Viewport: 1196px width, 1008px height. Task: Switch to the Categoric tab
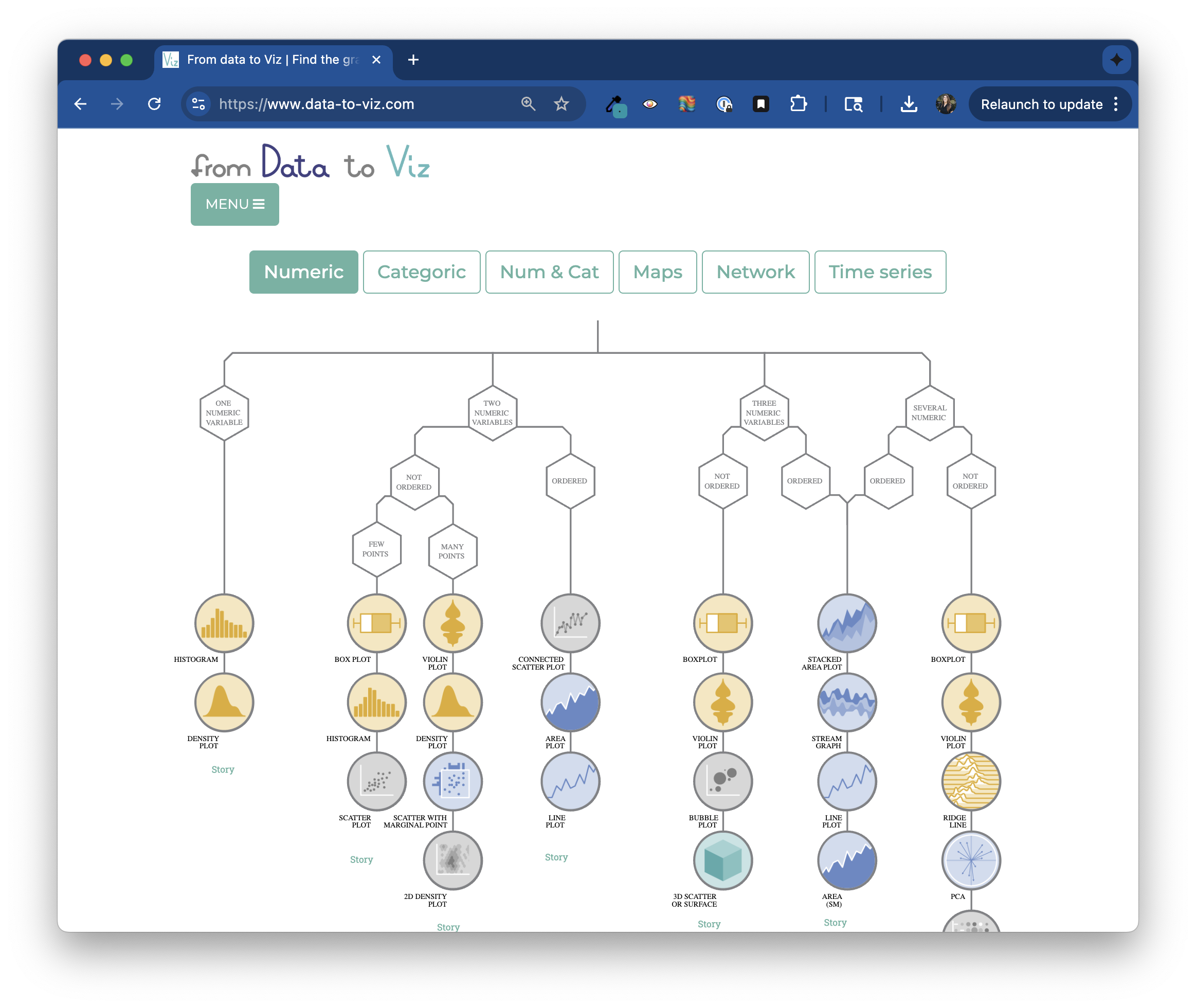(422, 272)
